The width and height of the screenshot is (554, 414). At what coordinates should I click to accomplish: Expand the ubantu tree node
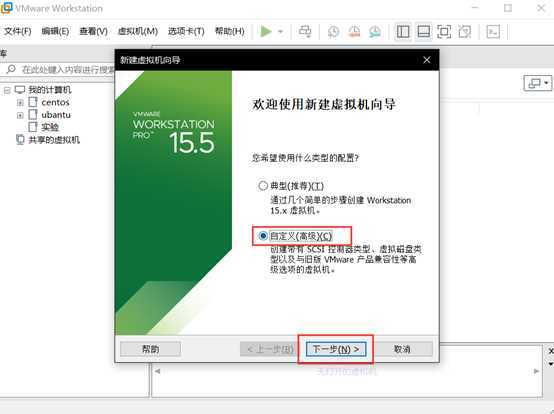click(20, 115)
